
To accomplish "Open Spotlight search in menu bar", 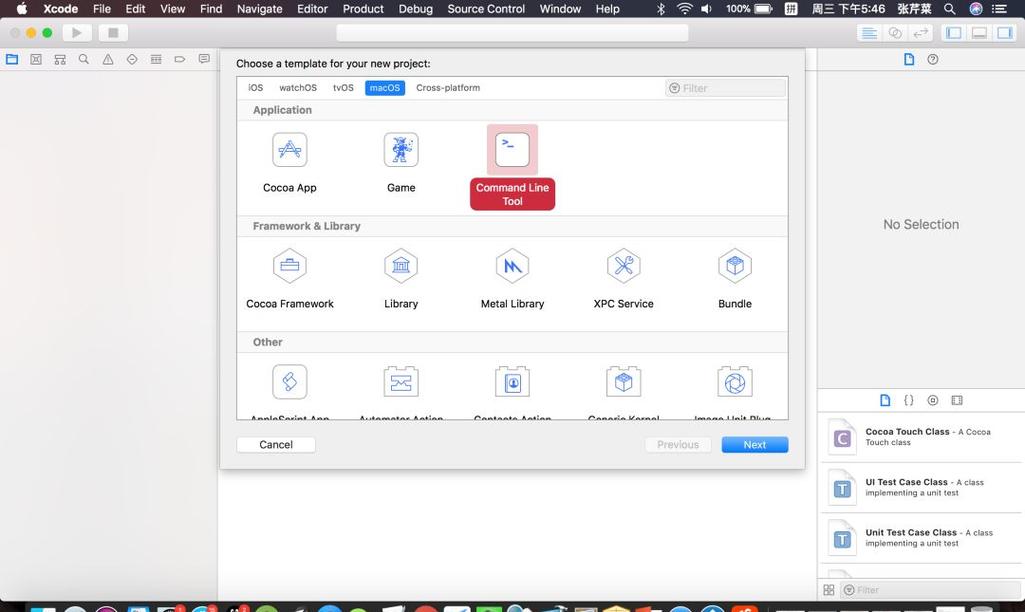I will coord(950,8).
